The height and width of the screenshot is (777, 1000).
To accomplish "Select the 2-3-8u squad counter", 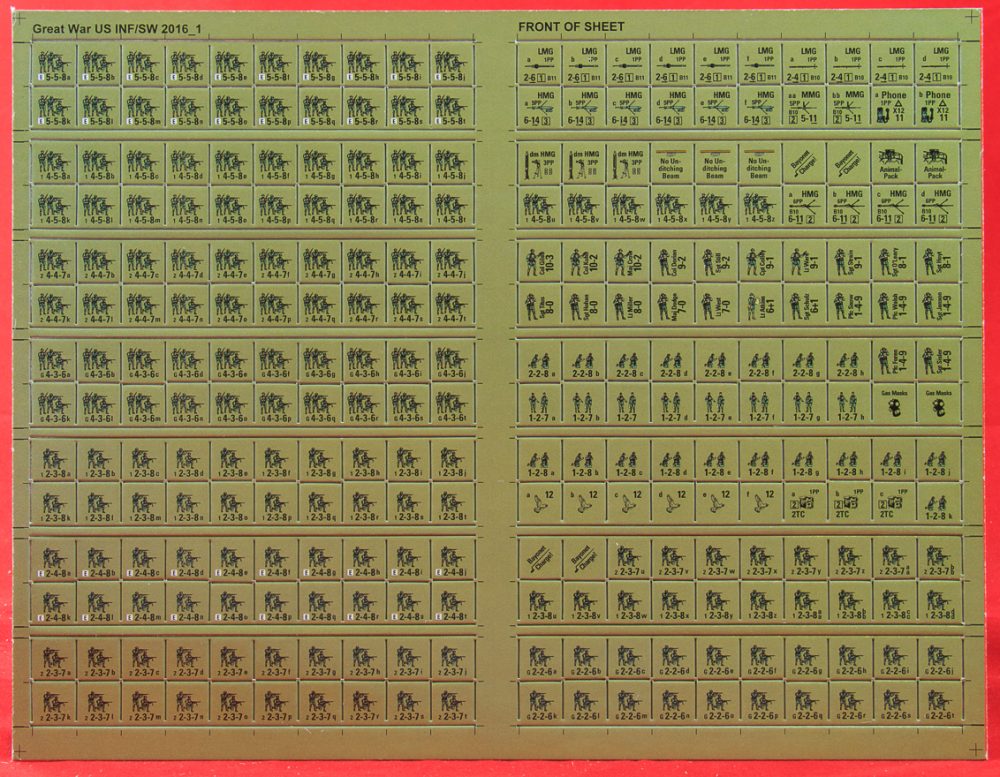I will pos(540,602).
